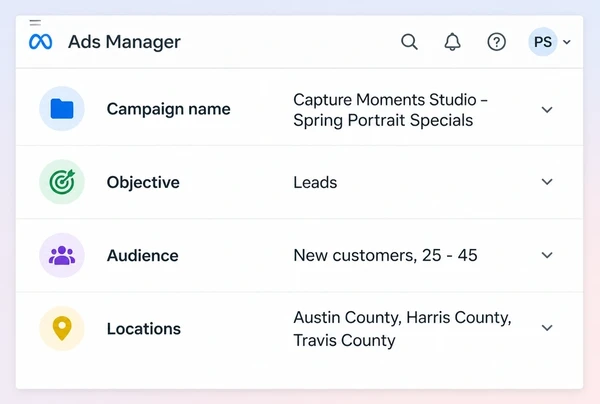
Task: Expand the Audience row chevron
Action: pos(547,255)
